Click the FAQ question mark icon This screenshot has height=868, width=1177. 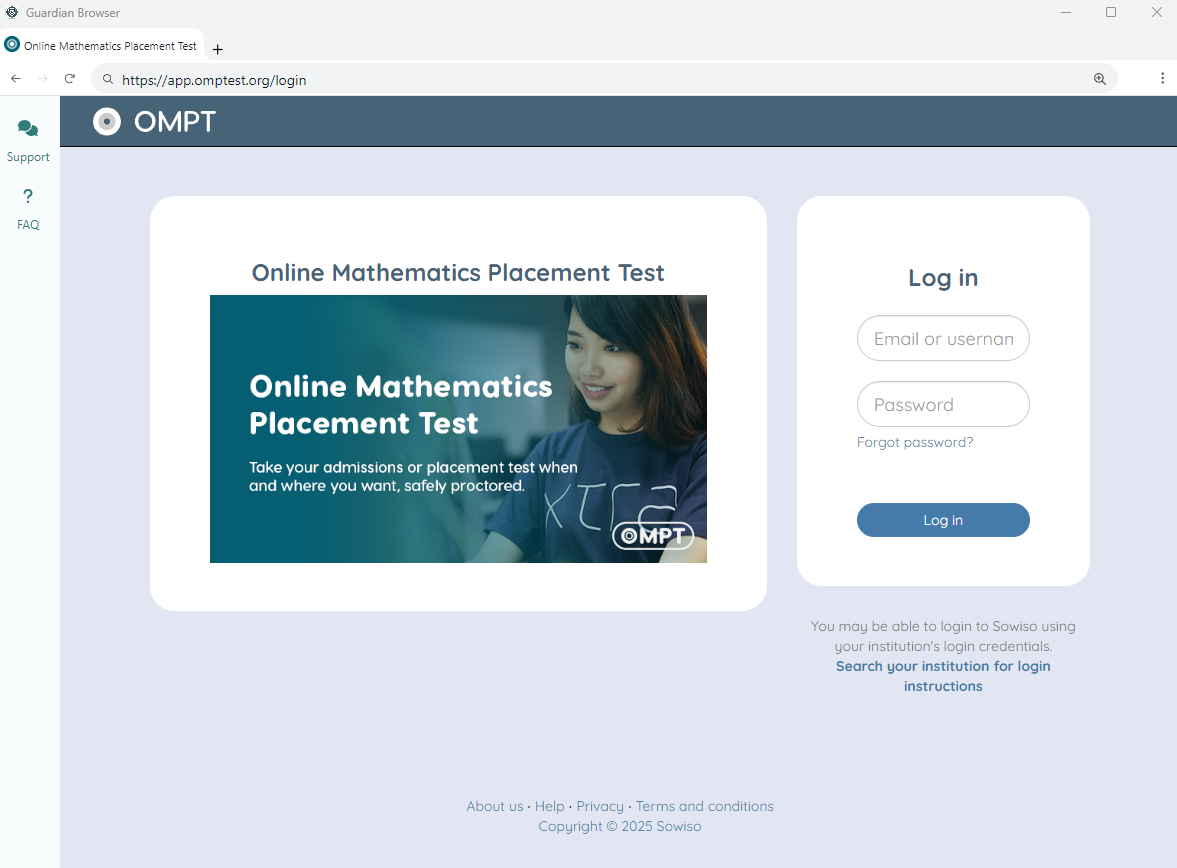click(27, 196)
